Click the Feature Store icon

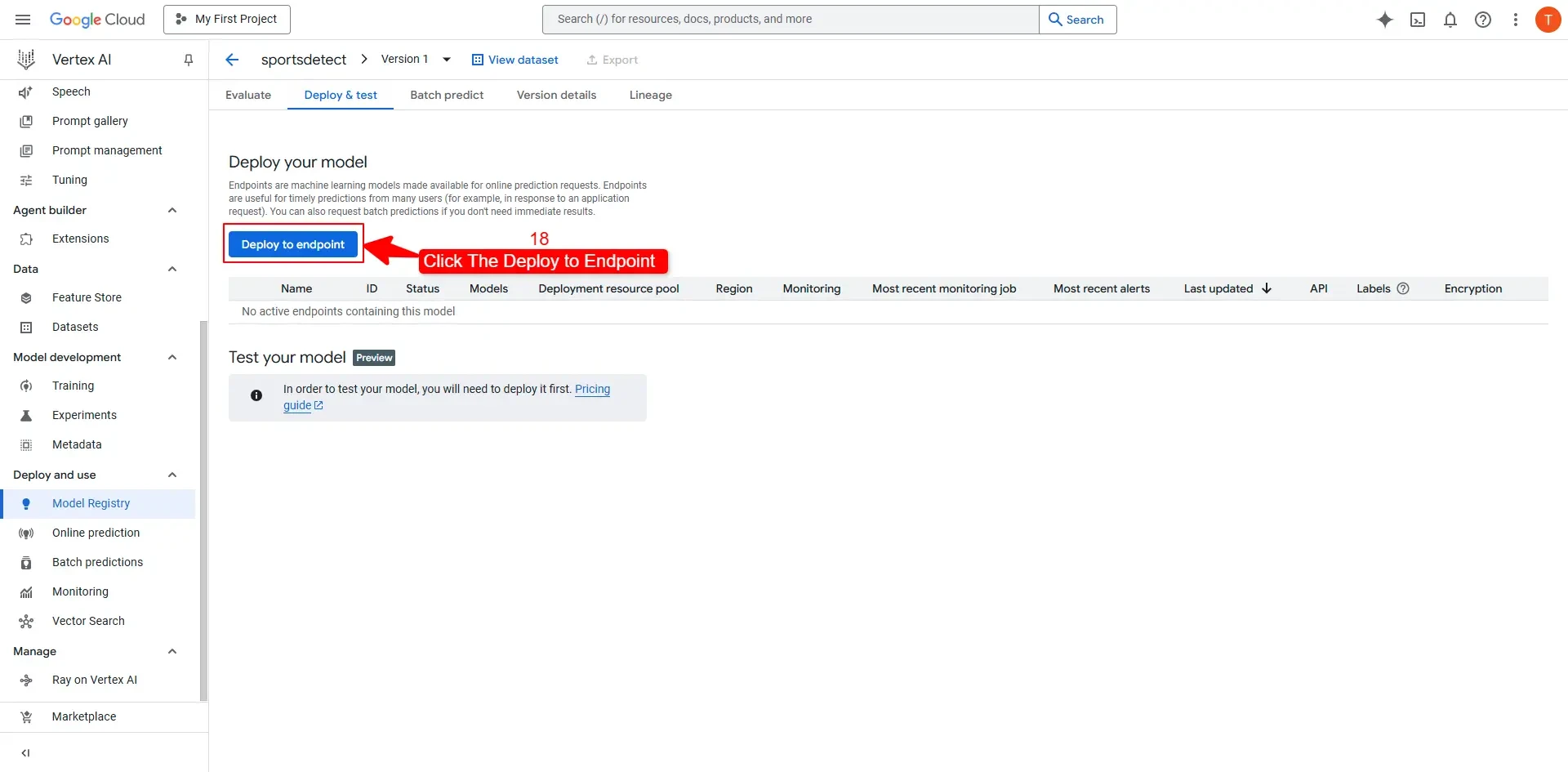click(x=26, y=297)
